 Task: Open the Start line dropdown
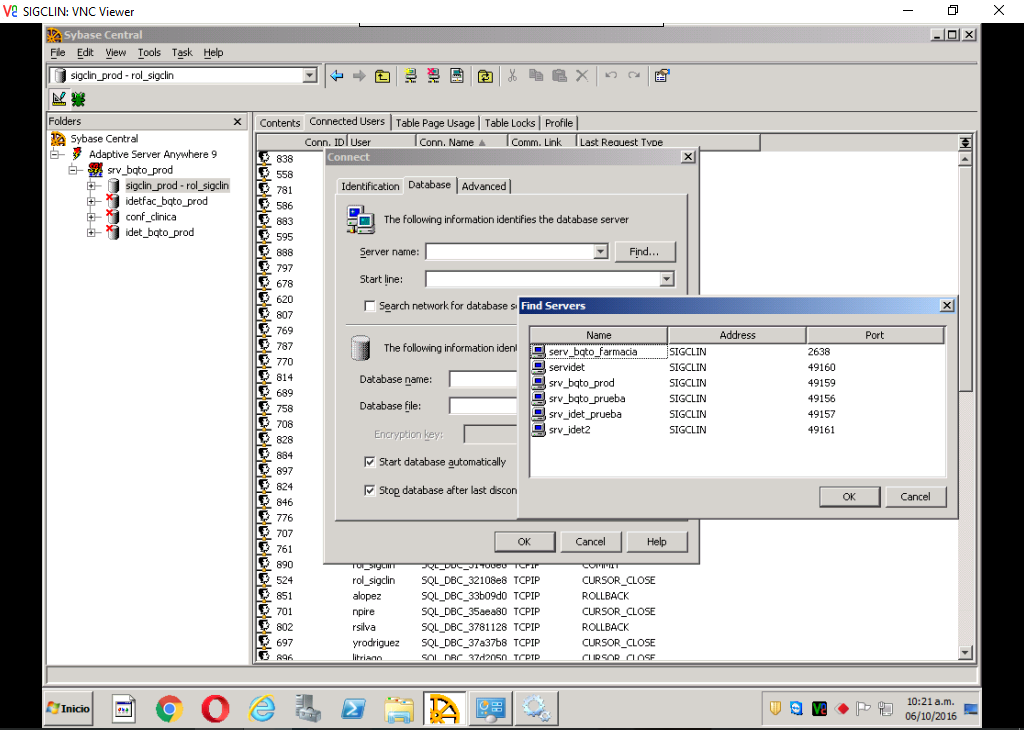coord(666,279)
